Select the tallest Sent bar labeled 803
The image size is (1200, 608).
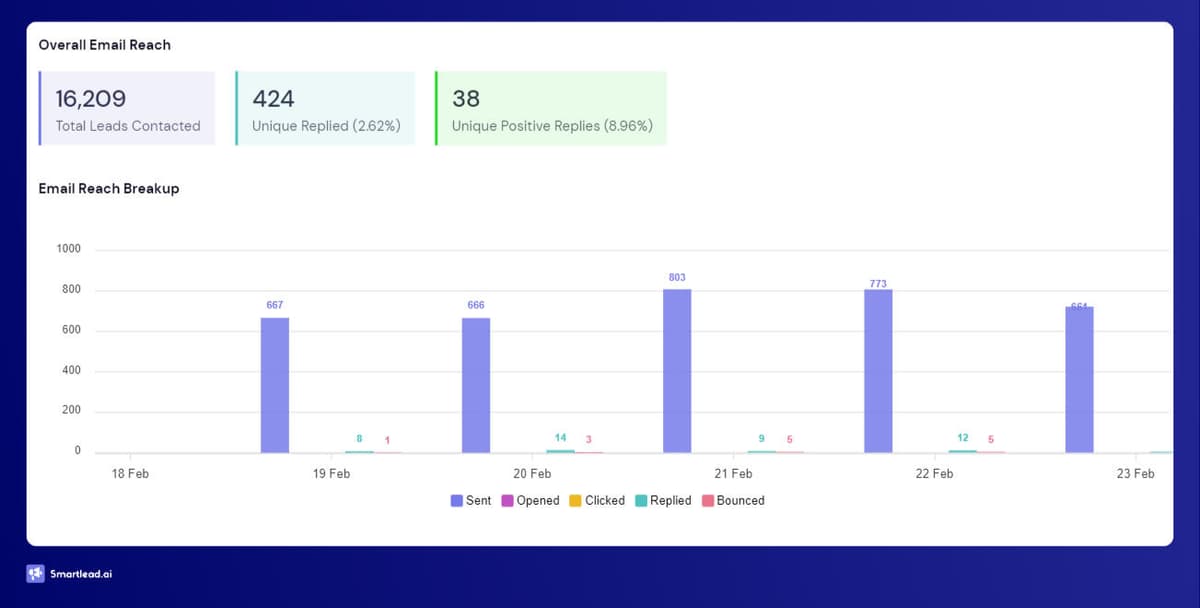(x=677, y=371)
